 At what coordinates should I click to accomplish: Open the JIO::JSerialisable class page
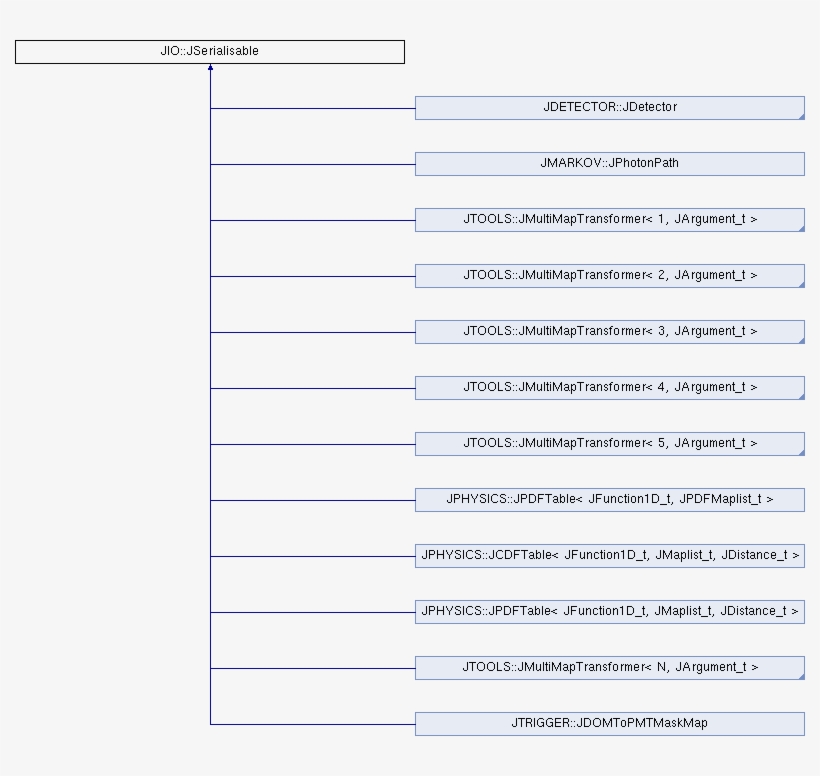pyautogui.click(x=209, y=51)
